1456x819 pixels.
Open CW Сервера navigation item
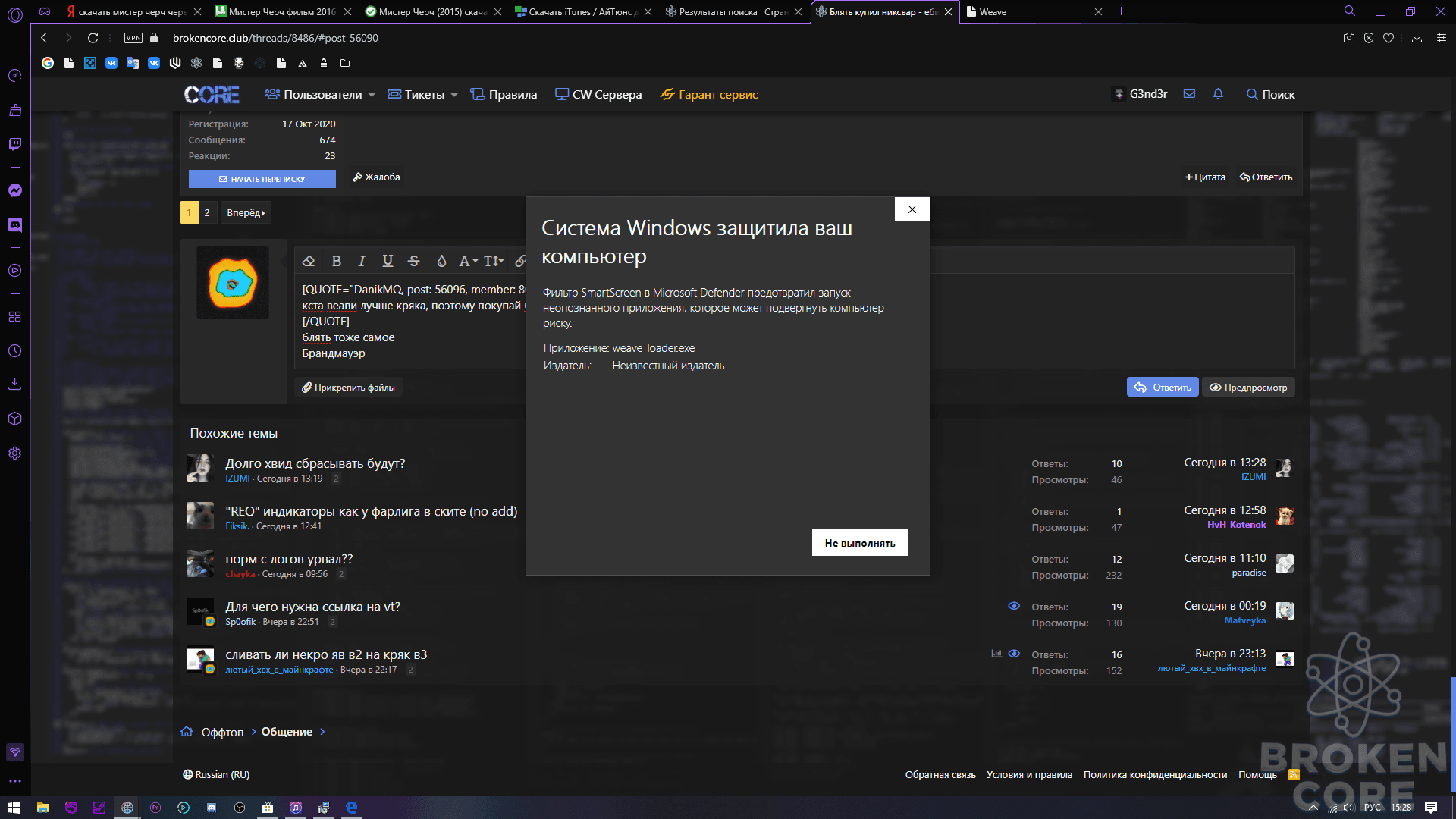(598, 95)
